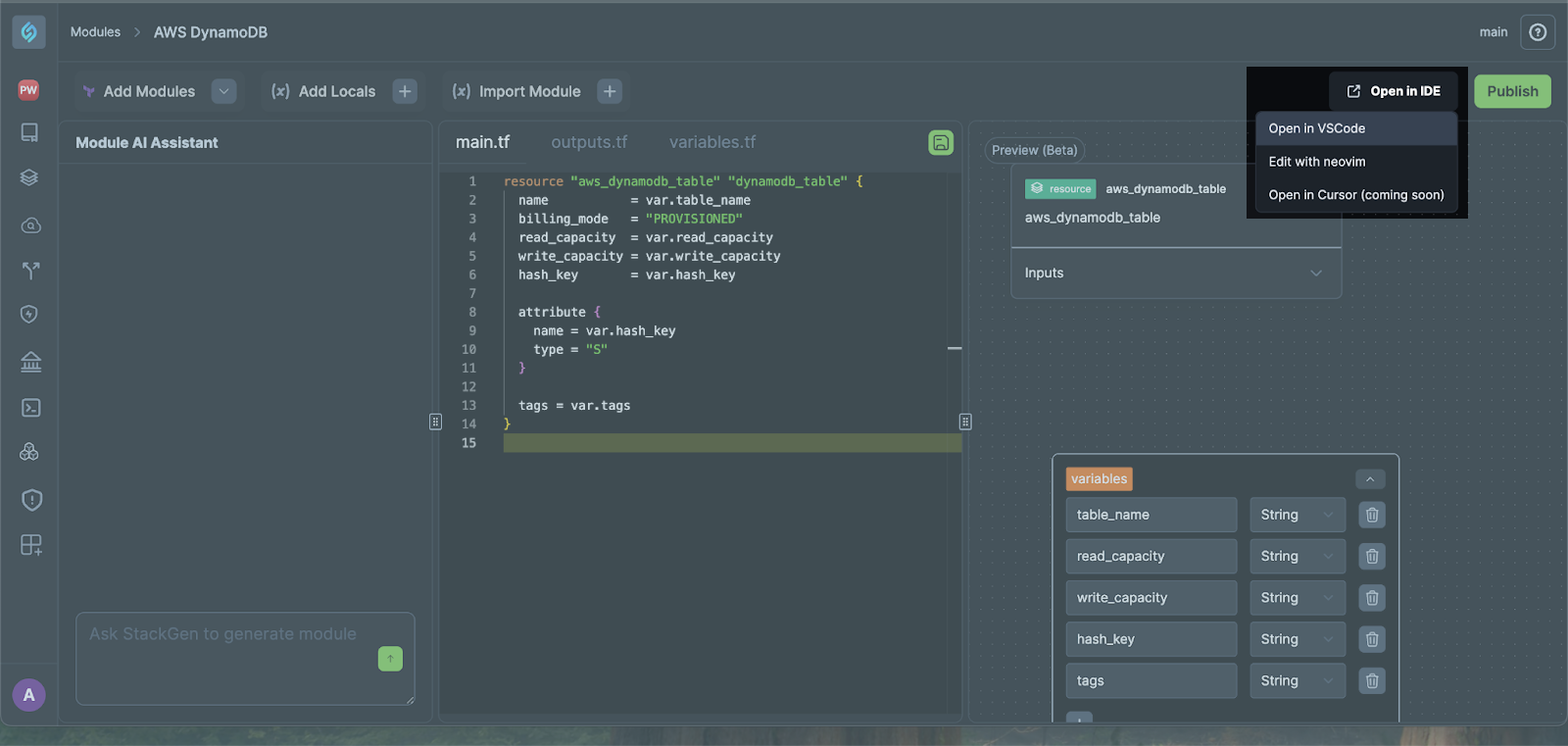Click plus next to Add Locals
The image size is (1568, 746).
coord(405,91)
